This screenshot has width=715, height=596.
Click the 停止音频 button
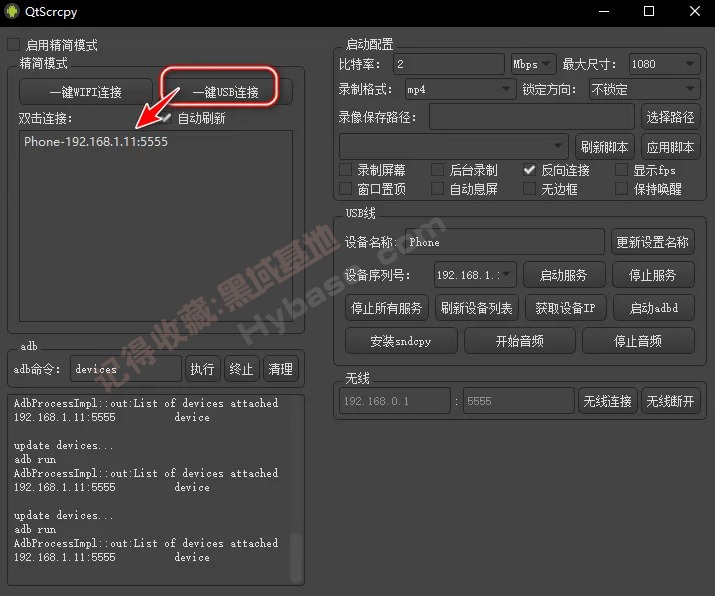[x=638, y=341]
